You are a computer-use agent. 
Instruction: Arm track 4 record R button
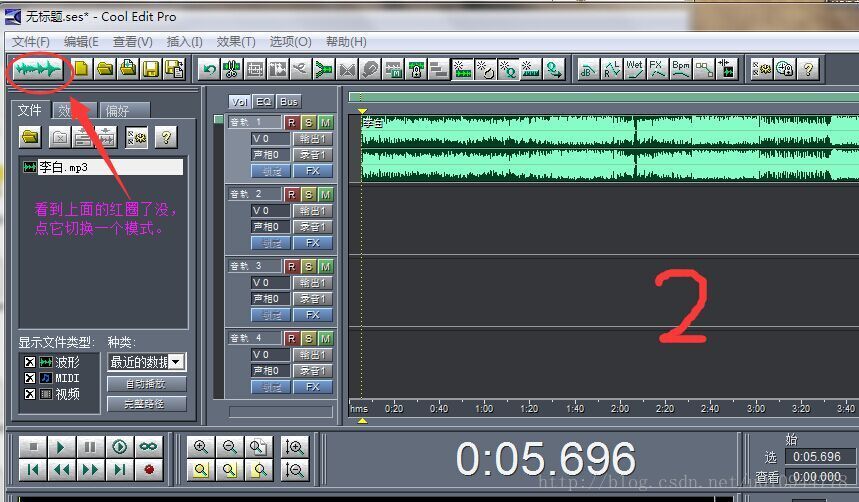(x=291, y=339)
